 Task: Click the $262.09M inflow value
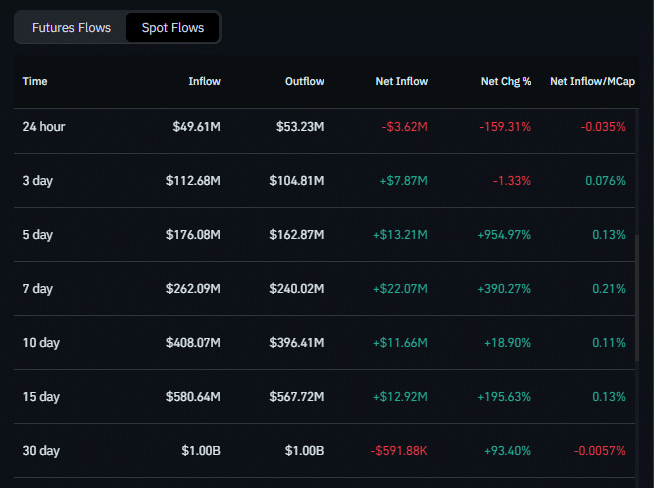(x=193, y=289)
